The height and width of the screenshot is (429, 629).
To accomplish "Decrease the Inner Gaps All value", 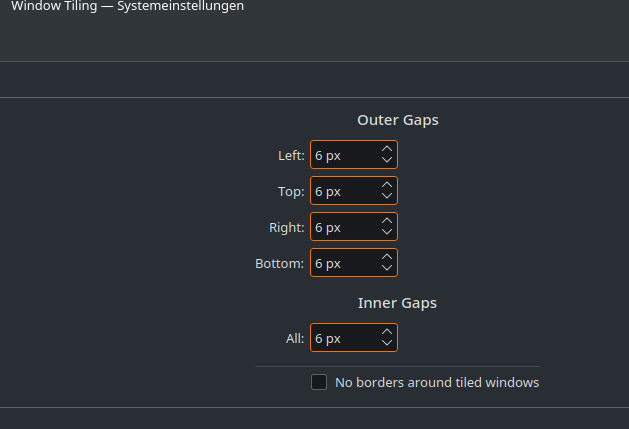I will tap(387, 344).
